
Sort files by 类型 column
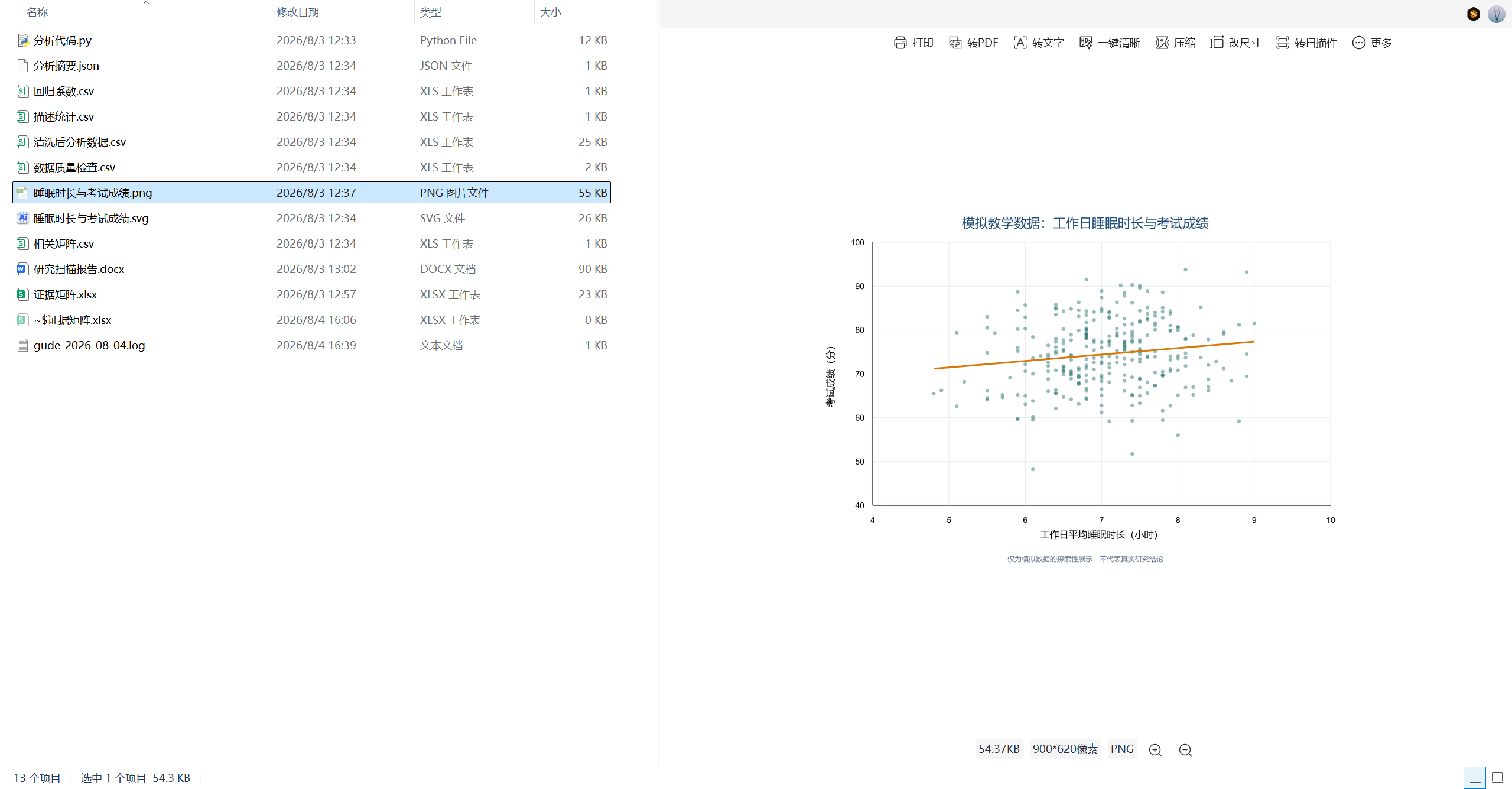coord(431,12)
